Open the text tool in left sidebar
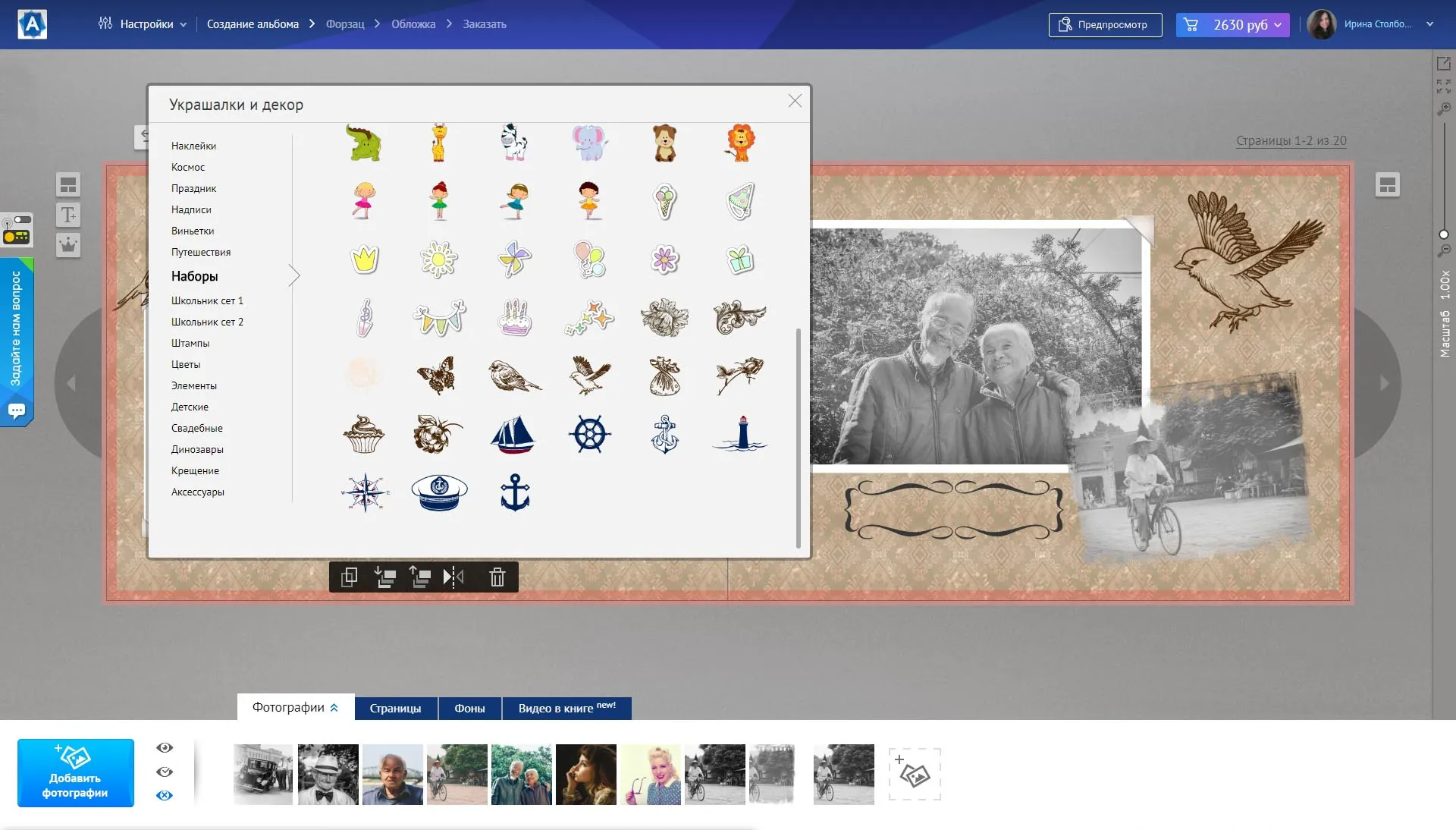Screen dimensions: 1456x830 coord(68,215)
